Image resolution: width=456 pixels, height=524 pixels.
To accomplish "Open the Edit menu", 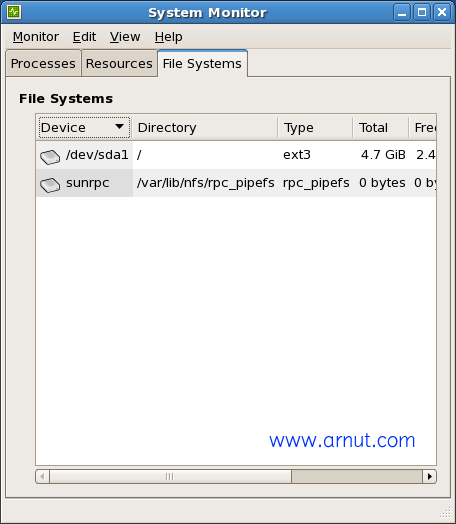I will 84,37.
